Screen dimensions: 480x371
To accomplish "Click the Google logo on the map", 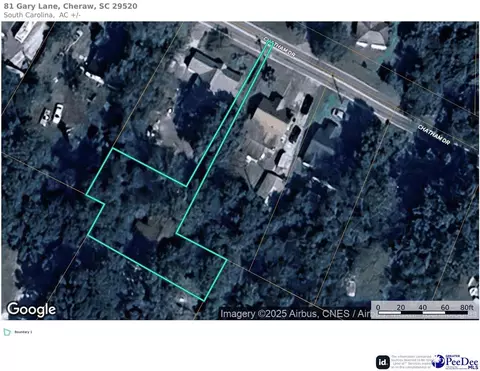I will [x=31, y=309].
